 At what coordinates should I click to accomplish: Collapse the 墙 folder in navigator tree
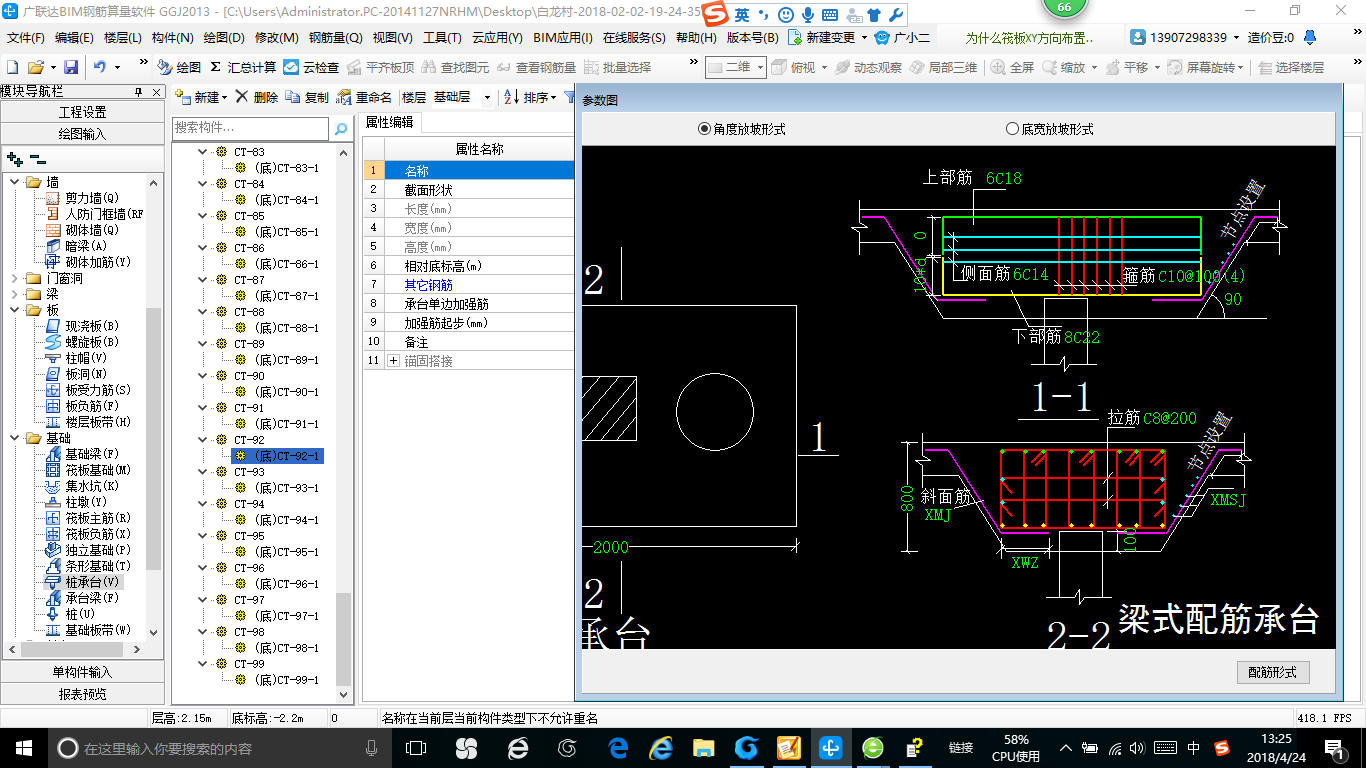[x=15, y=182]
